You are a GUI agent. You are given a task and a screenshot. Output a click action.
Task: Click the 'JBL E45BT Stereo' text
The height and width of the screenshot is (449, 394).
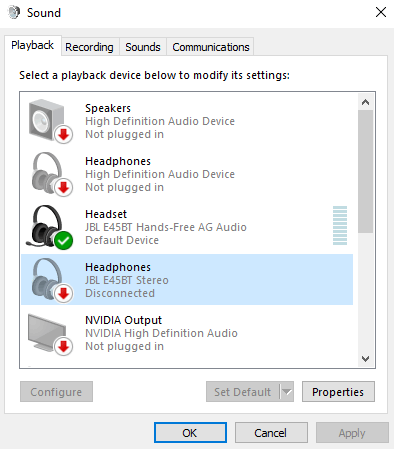pyautogui.click(x=127, y=280)
